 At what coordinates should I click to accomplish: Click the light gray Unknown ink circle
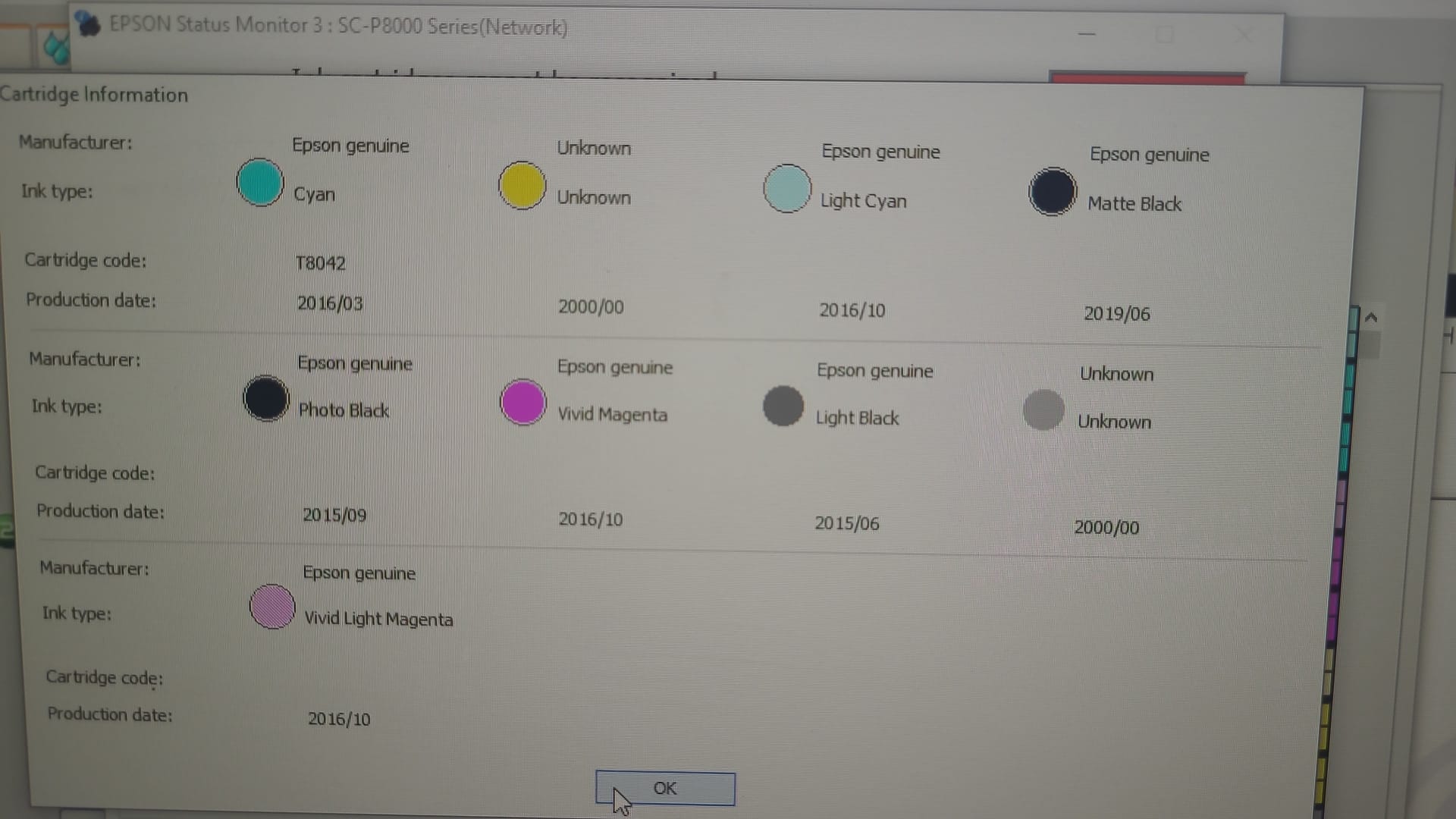1043,409
